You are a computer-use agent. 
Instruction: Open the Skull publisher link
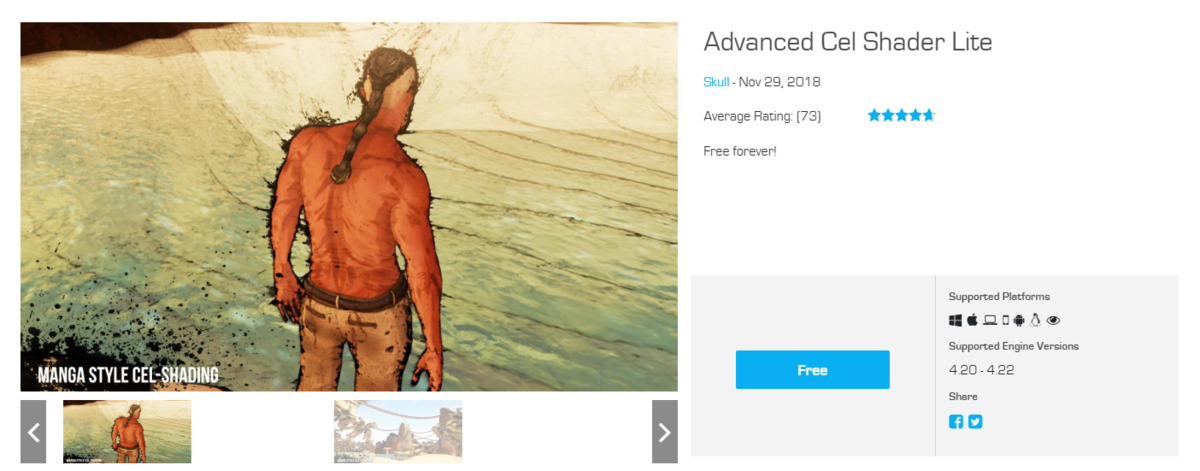click(x=716, y=82)
